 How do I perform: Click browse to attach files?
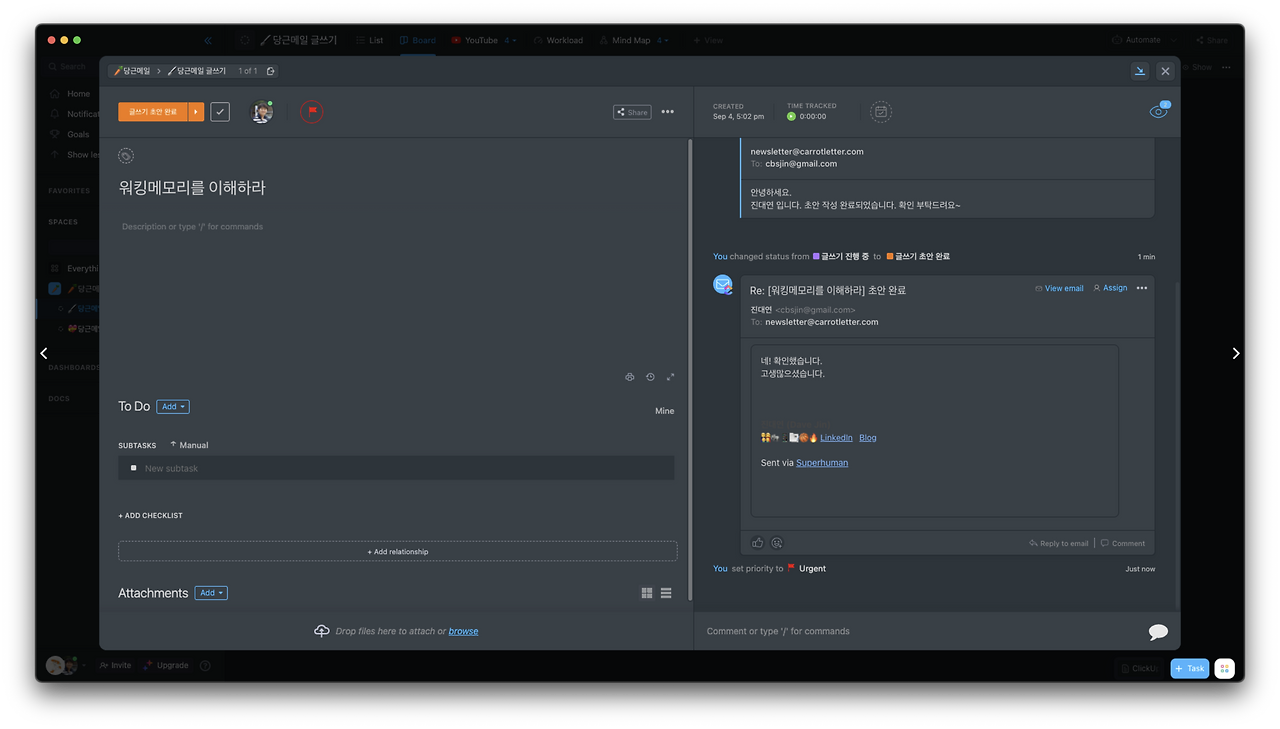tap(463, 632)
